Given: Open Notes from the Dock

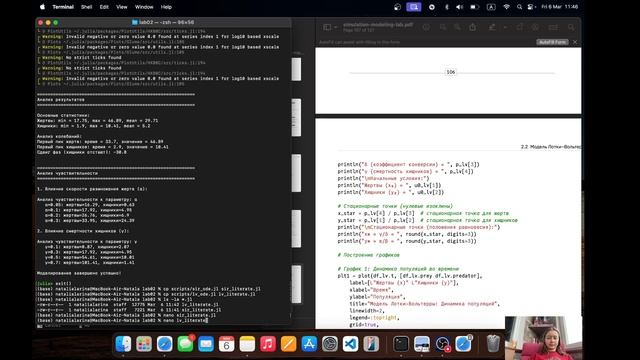Looking at the screenshot, I should tap(247, 344).
